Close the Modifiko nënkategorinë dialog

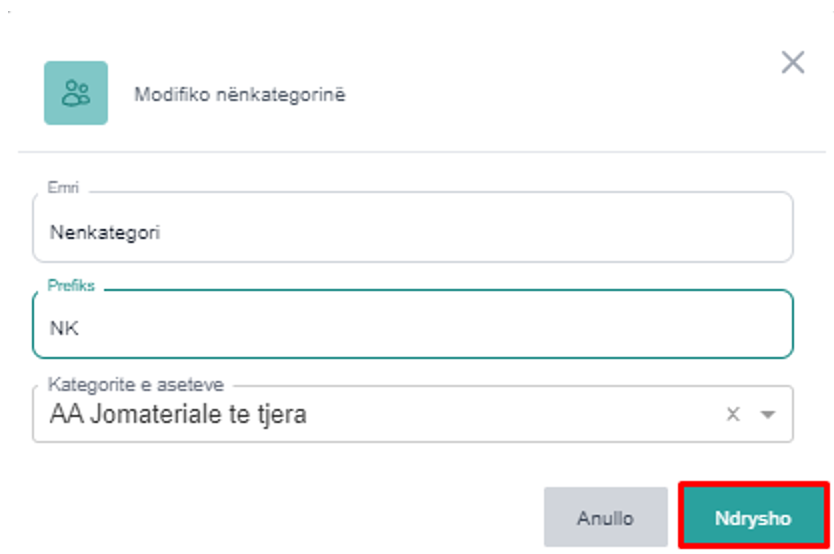pyautogui.click(x=792, y=63)
